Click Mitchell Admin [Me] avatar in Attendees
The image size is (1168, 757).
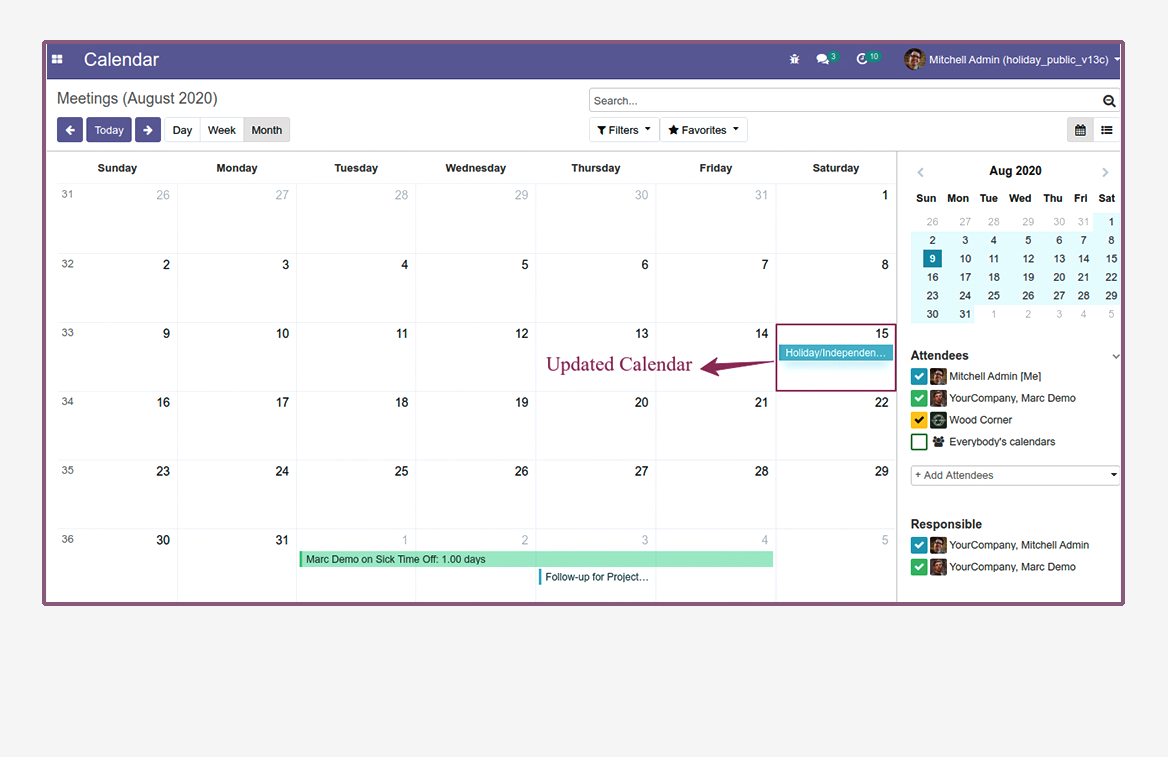[x=939, y=377]
